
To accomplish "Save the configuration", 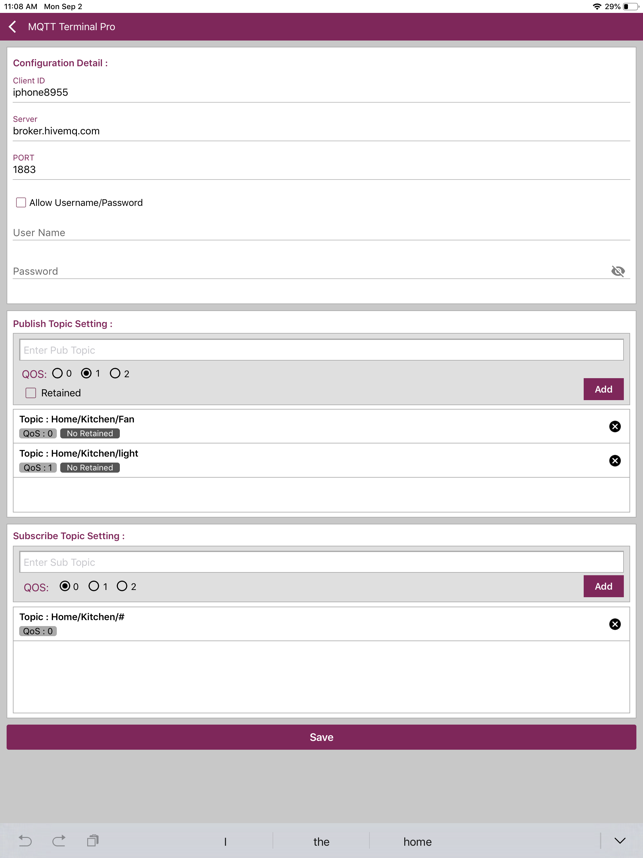I will 321,737.
